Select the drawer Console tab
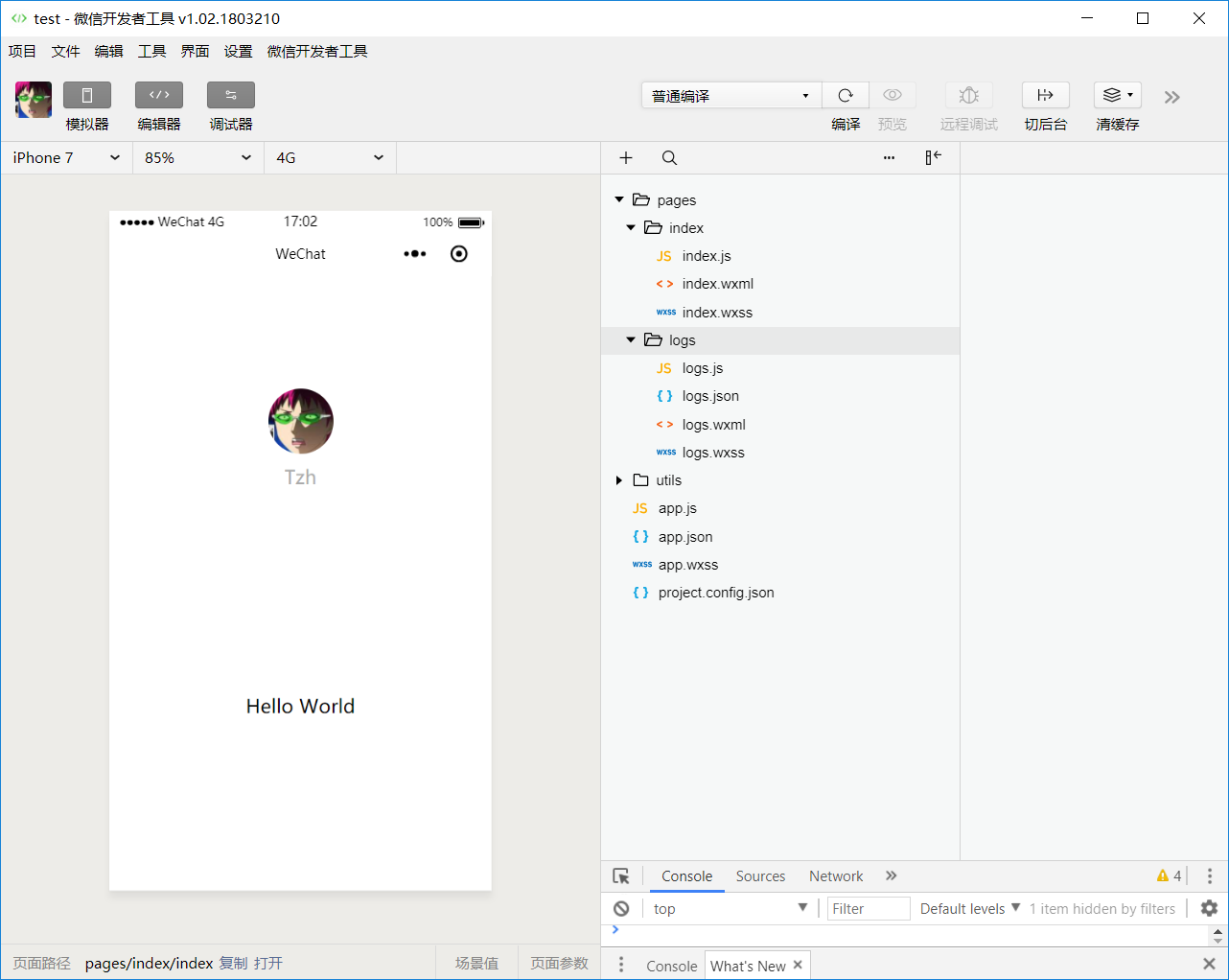Viewport: 1229px width, 980px height. (x=671, y=966)
